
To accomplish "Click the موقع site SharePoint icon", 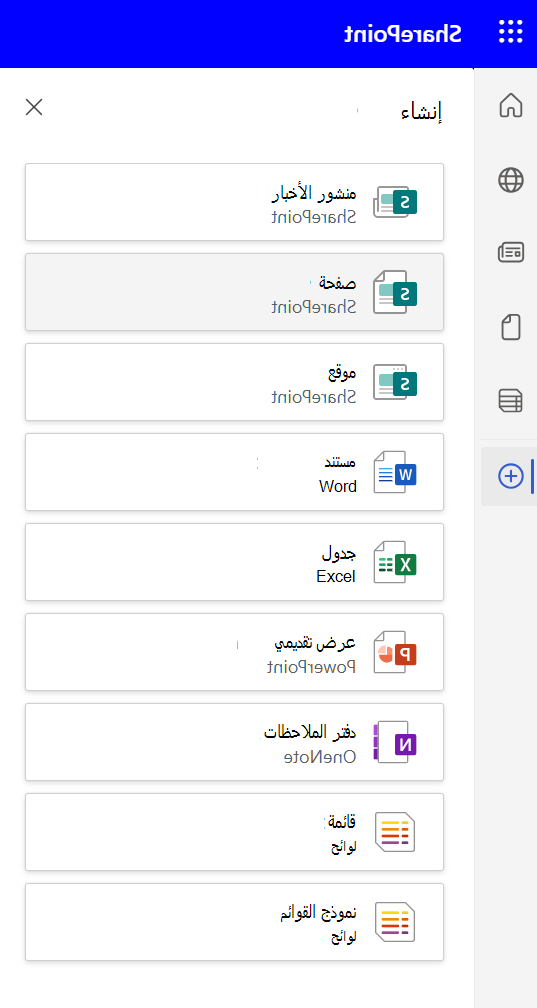I will click(396, 382).
